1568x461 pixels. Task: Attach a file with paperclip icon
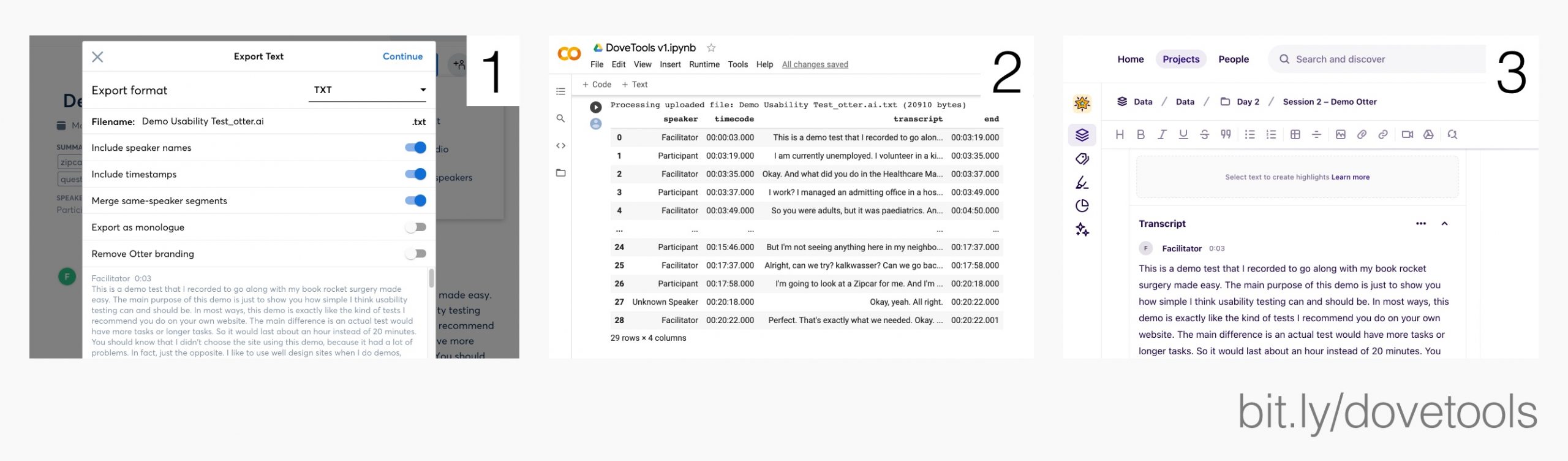(1362, 135)
